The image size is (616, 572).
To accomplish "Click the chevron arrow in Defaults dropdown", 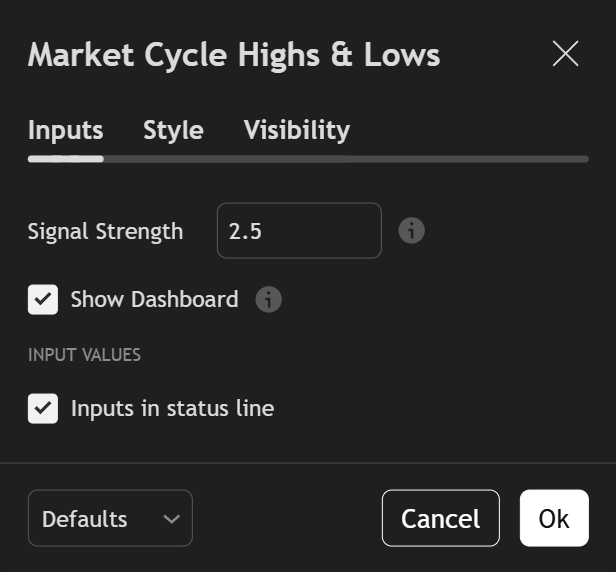I will pos(171,519).
